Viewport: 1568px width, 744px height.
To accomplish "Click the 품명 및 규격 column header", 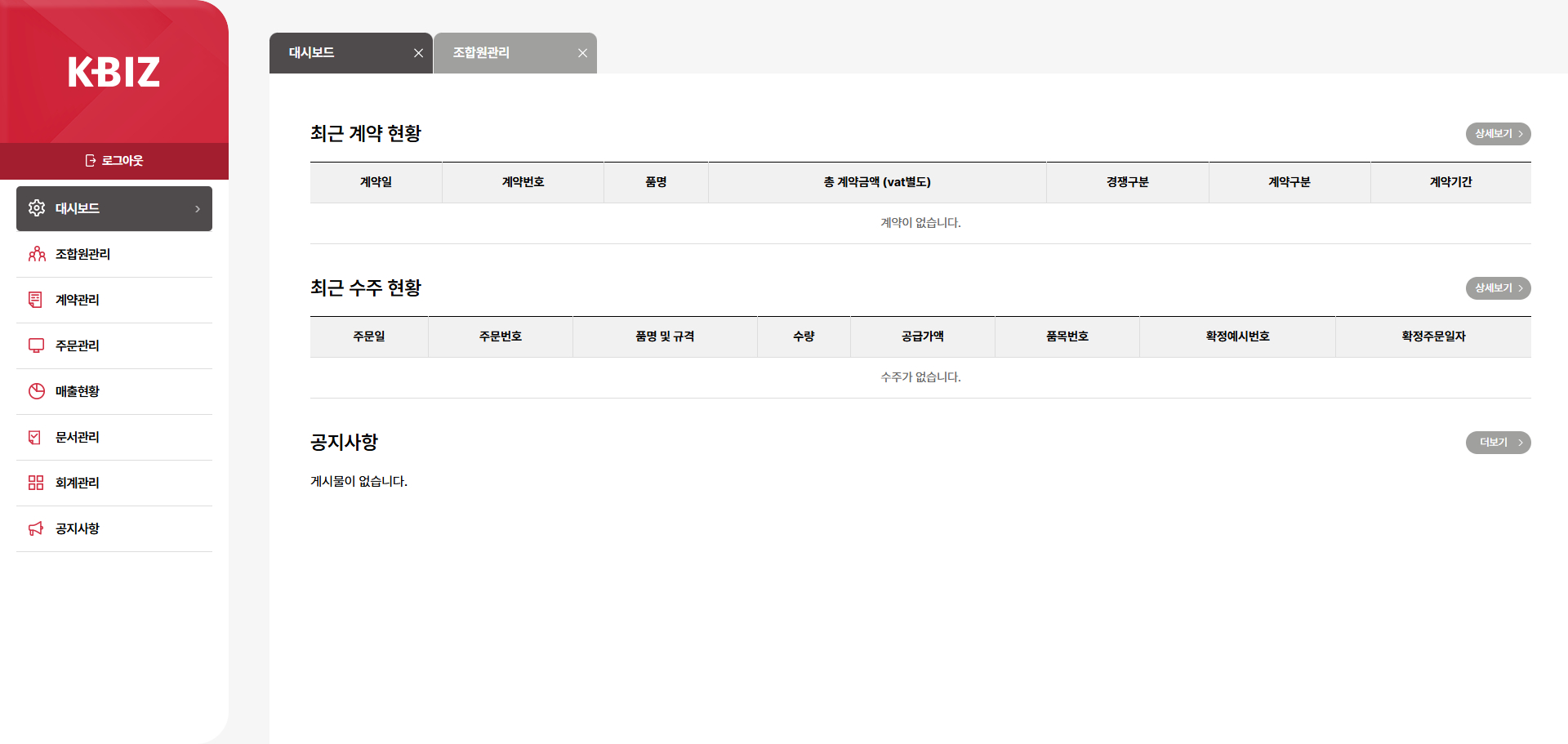I will [665, 336].
